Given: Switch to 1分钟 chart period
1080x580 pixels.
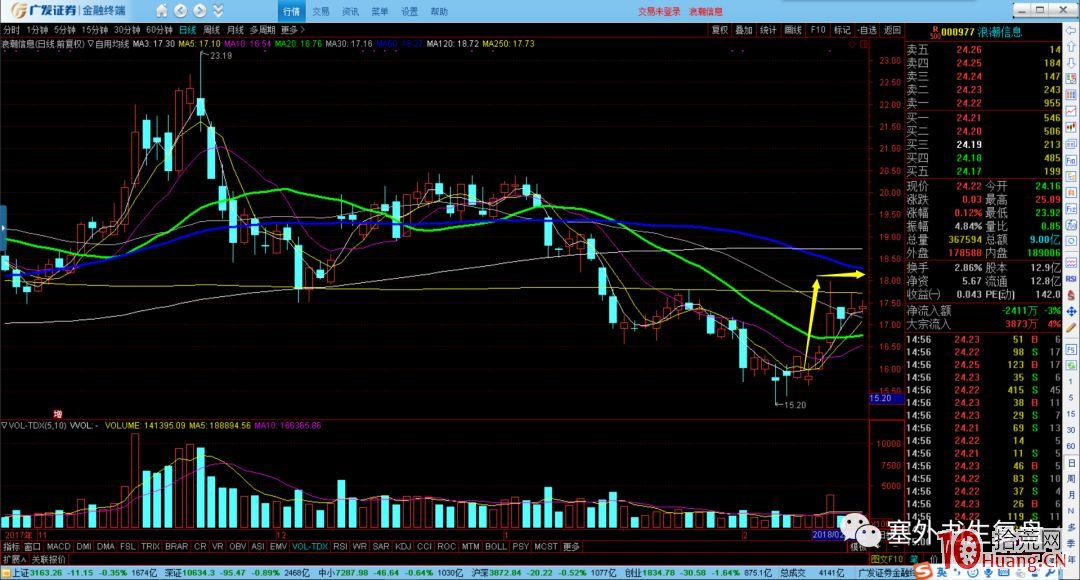Looking at the screenshot, I should coord(37,30).
